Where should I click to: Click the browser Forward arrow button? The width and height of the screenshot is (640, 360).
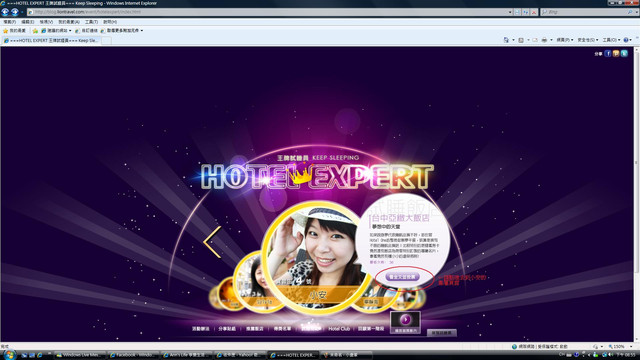pos(15,12)
